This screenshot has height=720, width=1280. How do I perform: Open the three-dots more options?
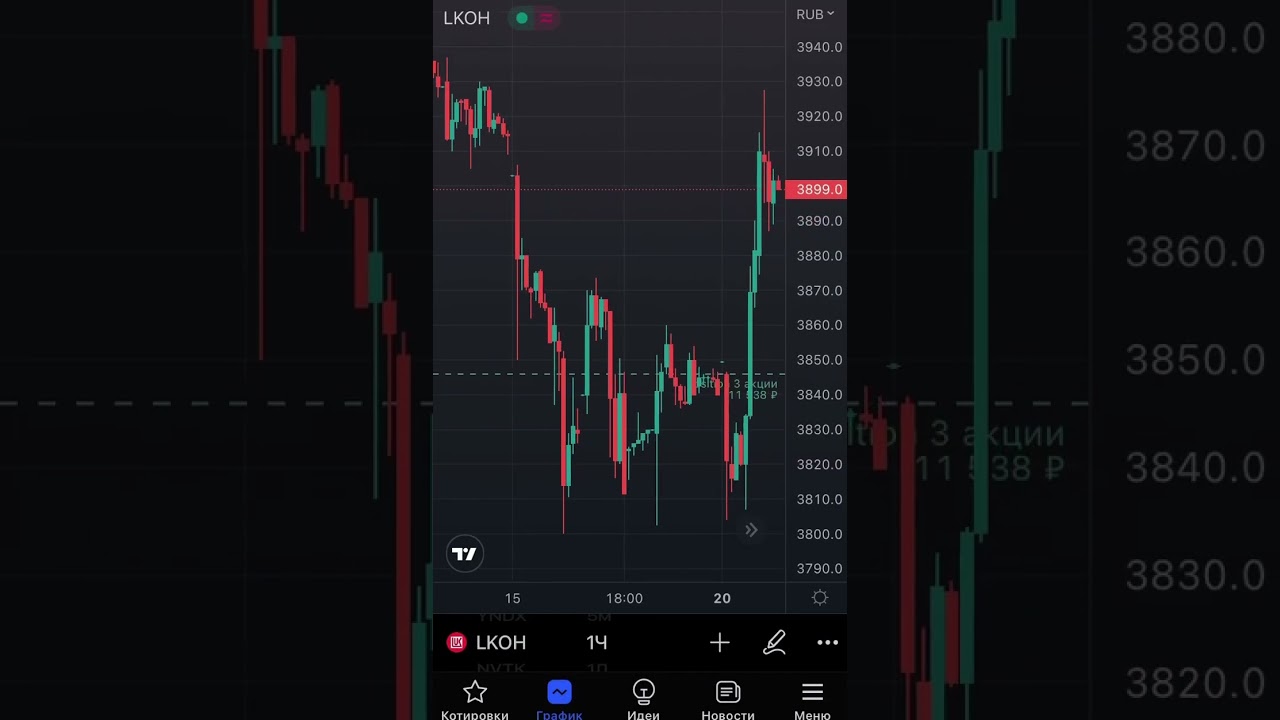827,643
